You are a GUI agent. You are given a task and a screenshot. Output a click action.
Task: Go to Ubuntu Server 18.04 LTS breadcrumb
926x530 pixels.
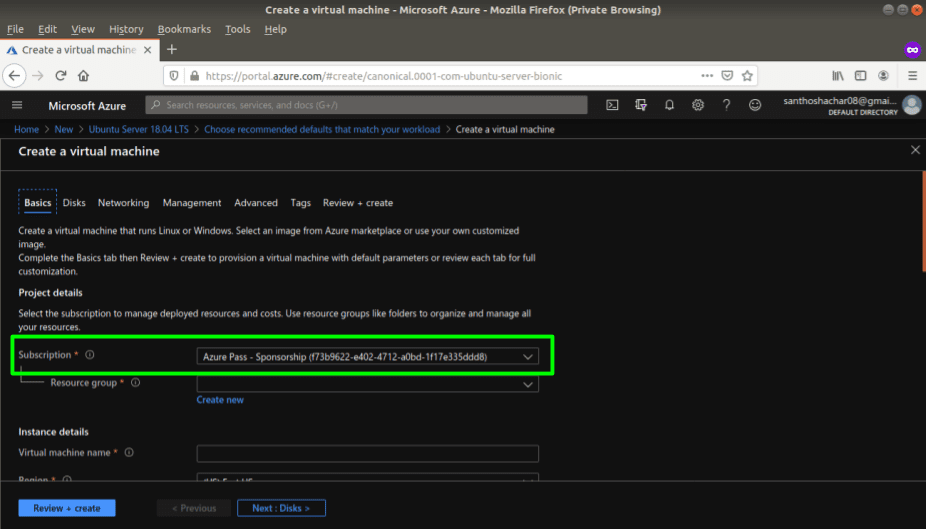(139, 129)
